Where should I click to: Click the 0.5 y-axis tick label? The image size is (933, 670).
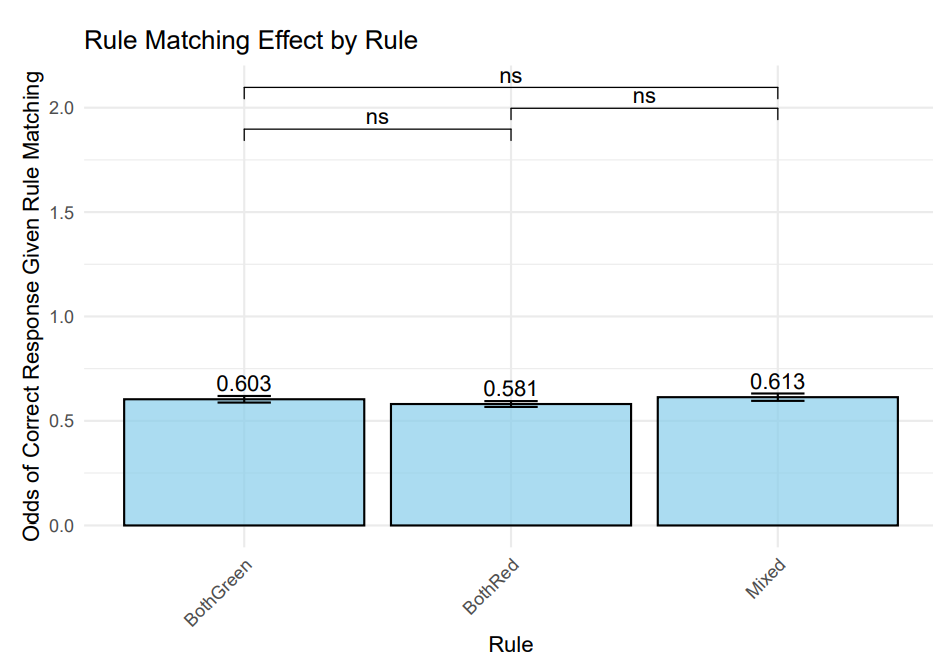[60, 421]
